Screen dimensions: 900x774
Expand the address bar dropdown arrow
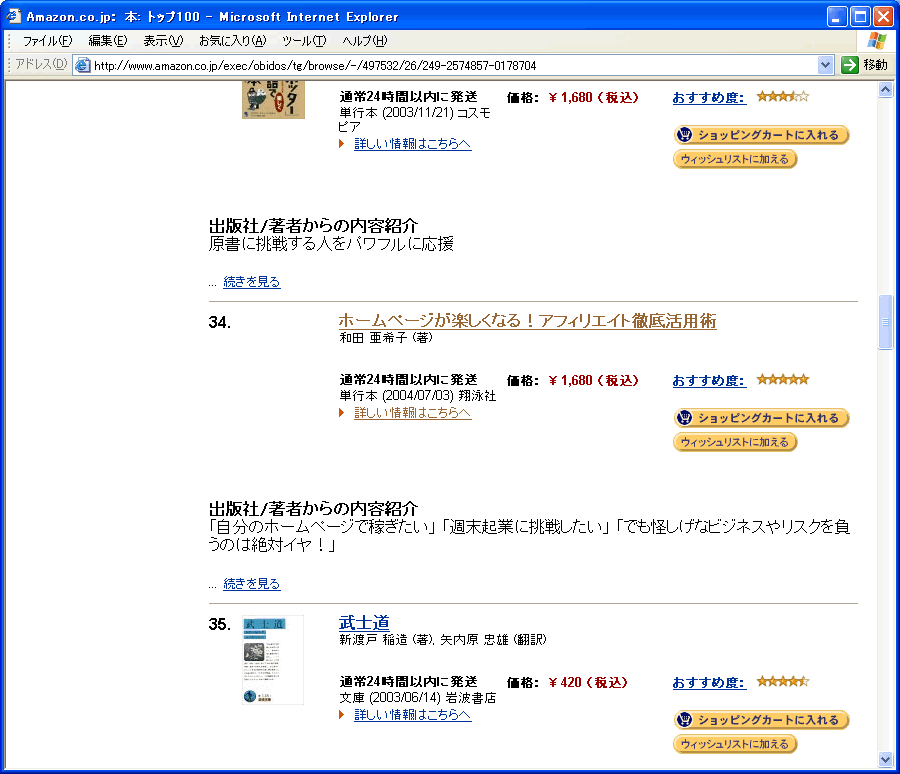point(825,65)
